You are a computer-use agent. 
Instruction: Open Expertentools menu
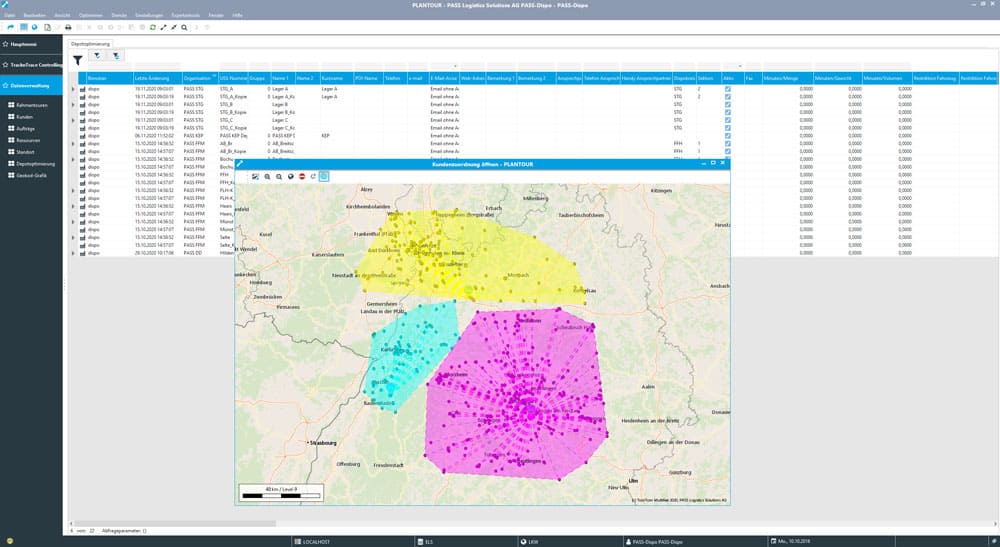[x=186, y=15]
